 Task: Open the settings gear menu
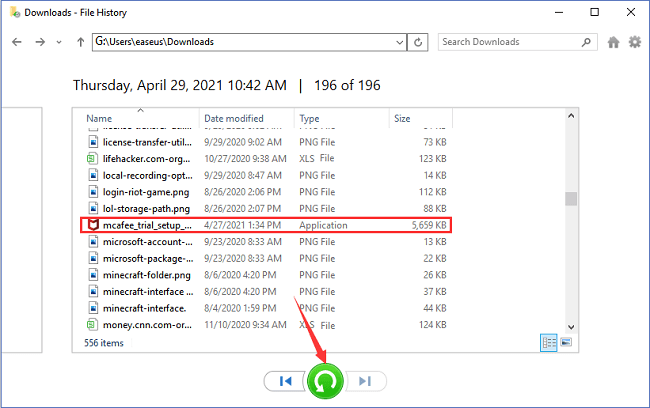click(634, 42)
